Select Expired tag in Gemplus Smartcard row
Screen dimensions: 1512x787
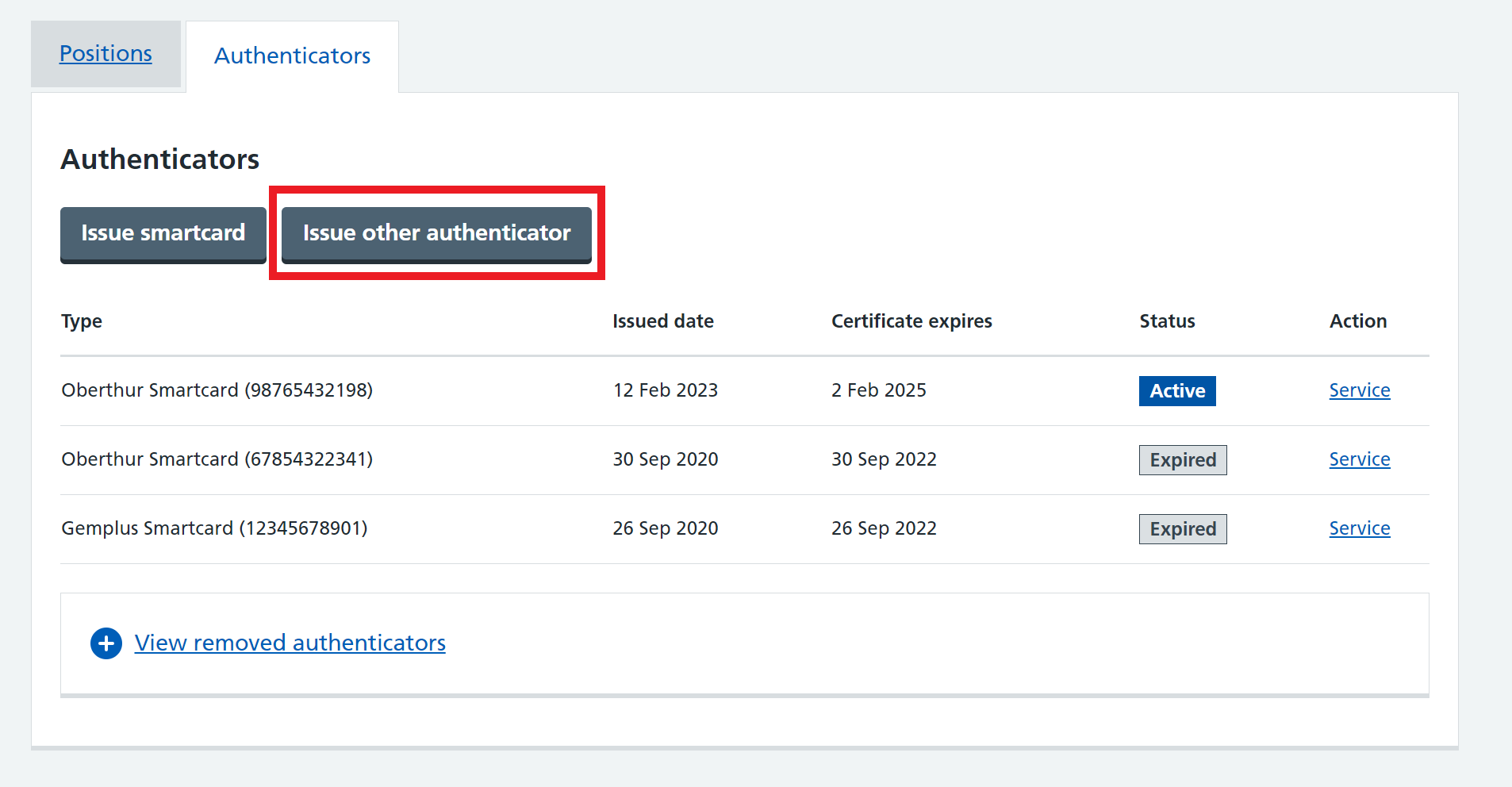click(1183, 529)
